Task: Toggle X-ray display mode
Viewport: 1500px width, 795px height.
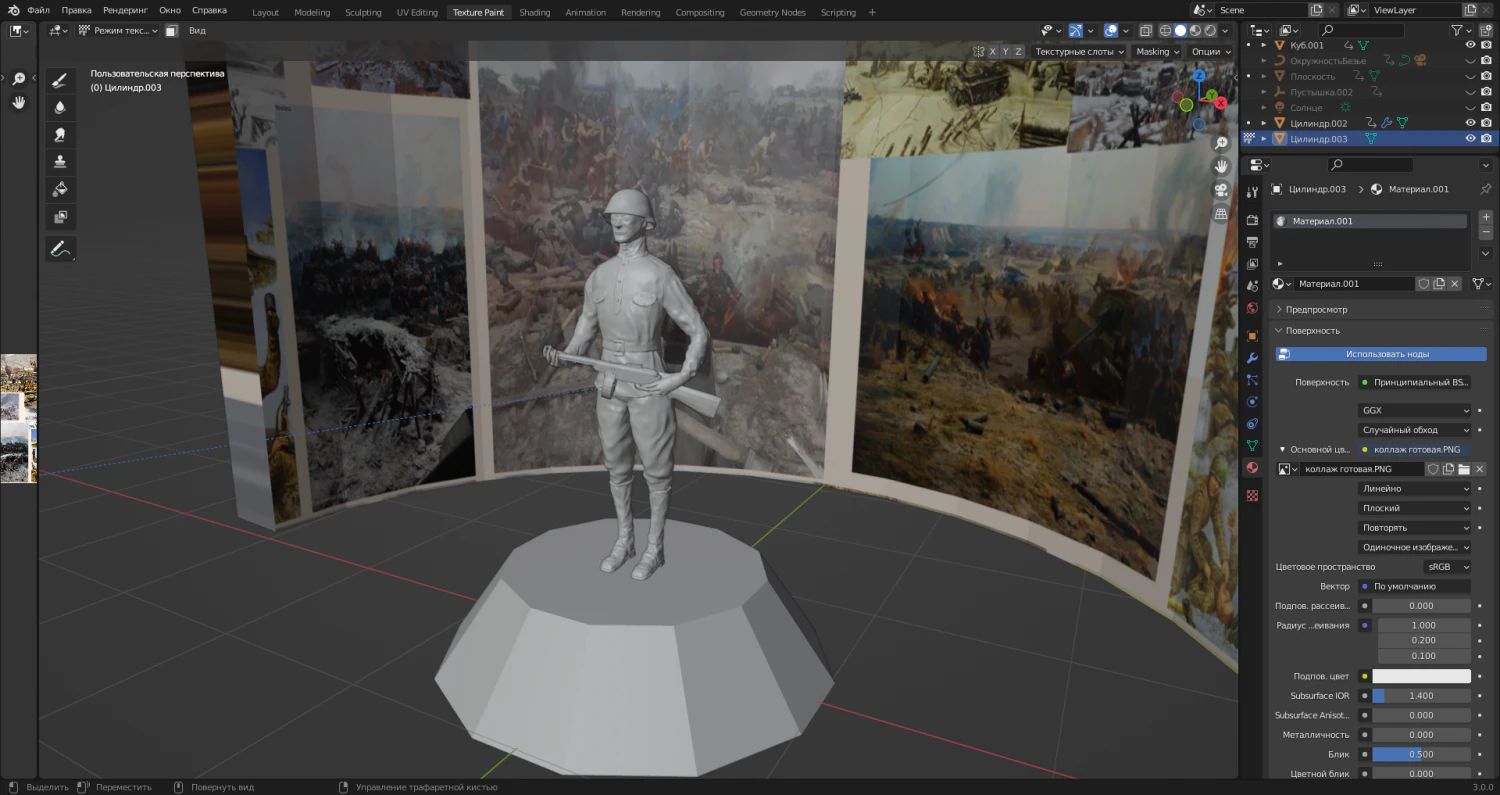Action: [x=1146, y=31]
